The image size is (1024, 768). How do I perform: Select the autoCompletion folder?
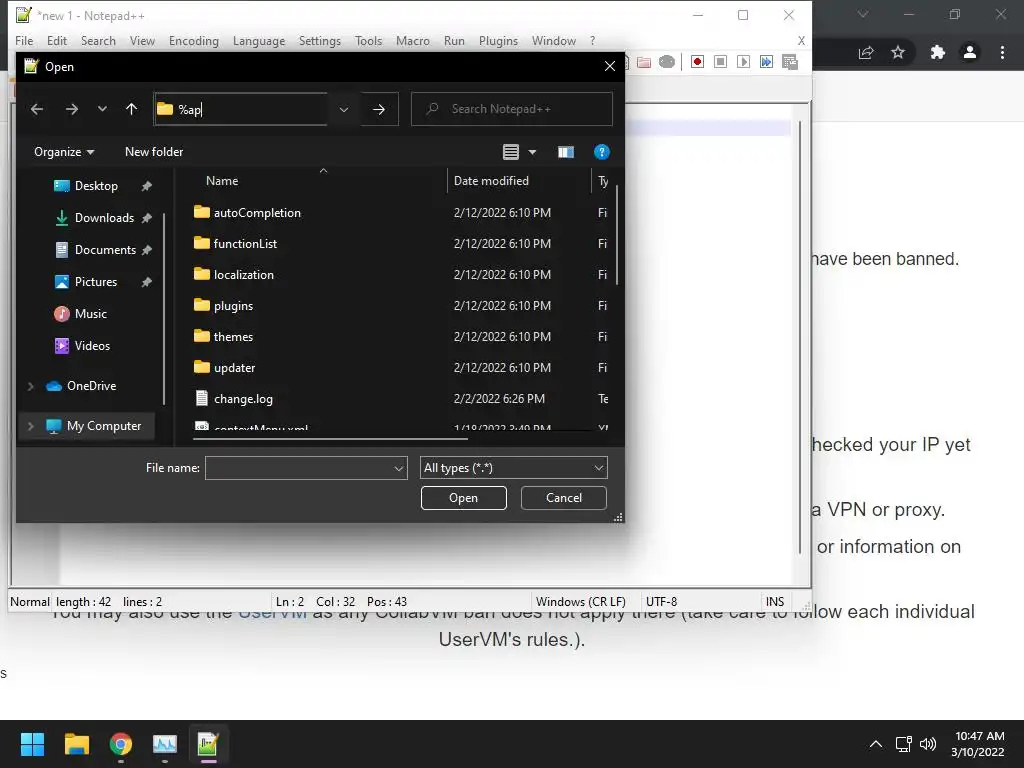pyautogui.click(x=257, y=213)
